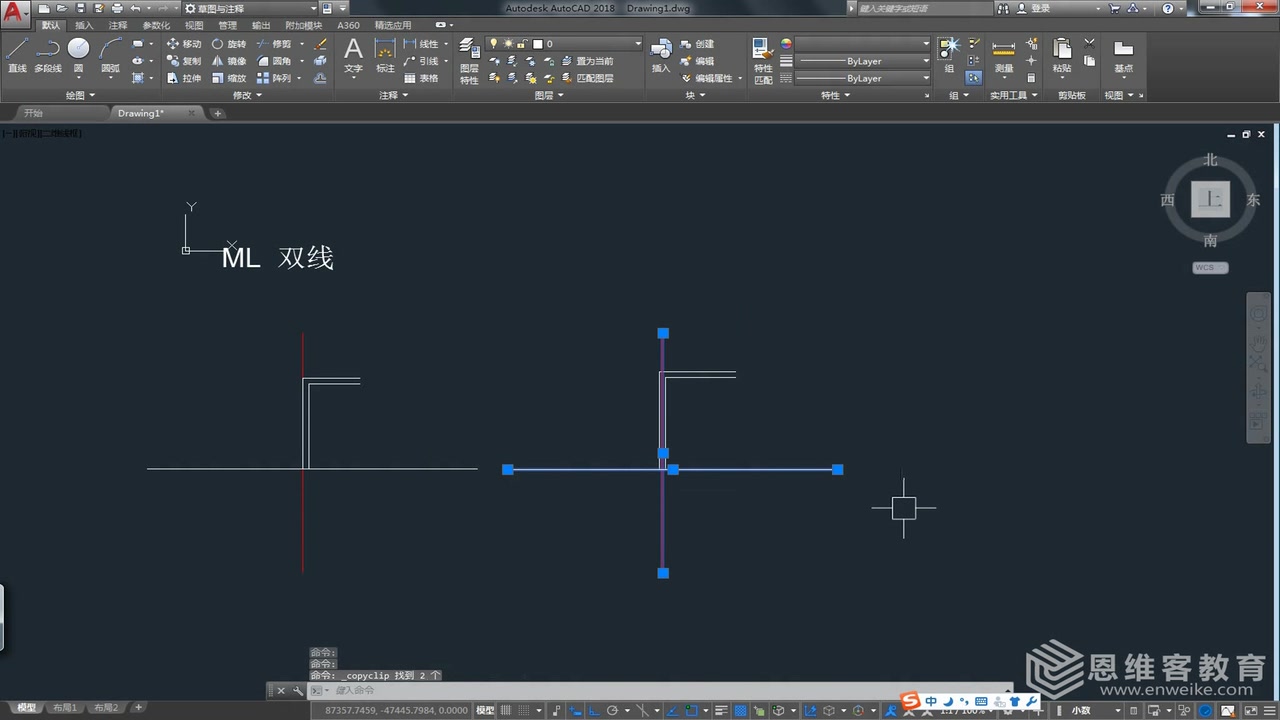Click the new drawing tab plus button
Image resolution: width=1280 pixels, height=720 pixels.
(218, 113)
